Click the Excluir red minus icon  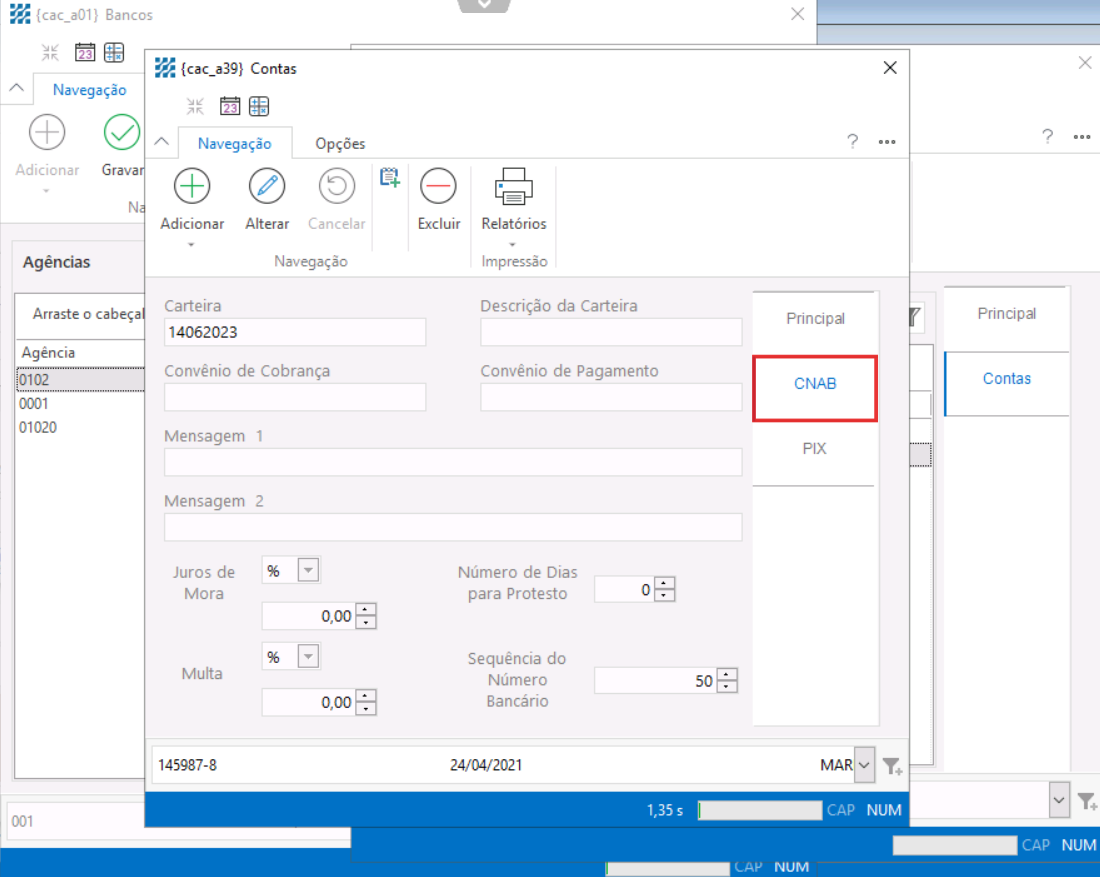point(438,186)
